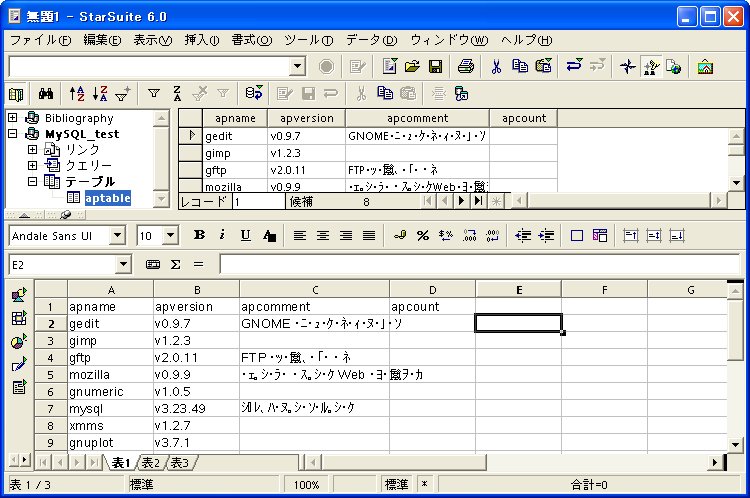Screen dimensions: 750x498
Task: Click the Cut scissors icon in main toolbar
Action: (496, 66)
